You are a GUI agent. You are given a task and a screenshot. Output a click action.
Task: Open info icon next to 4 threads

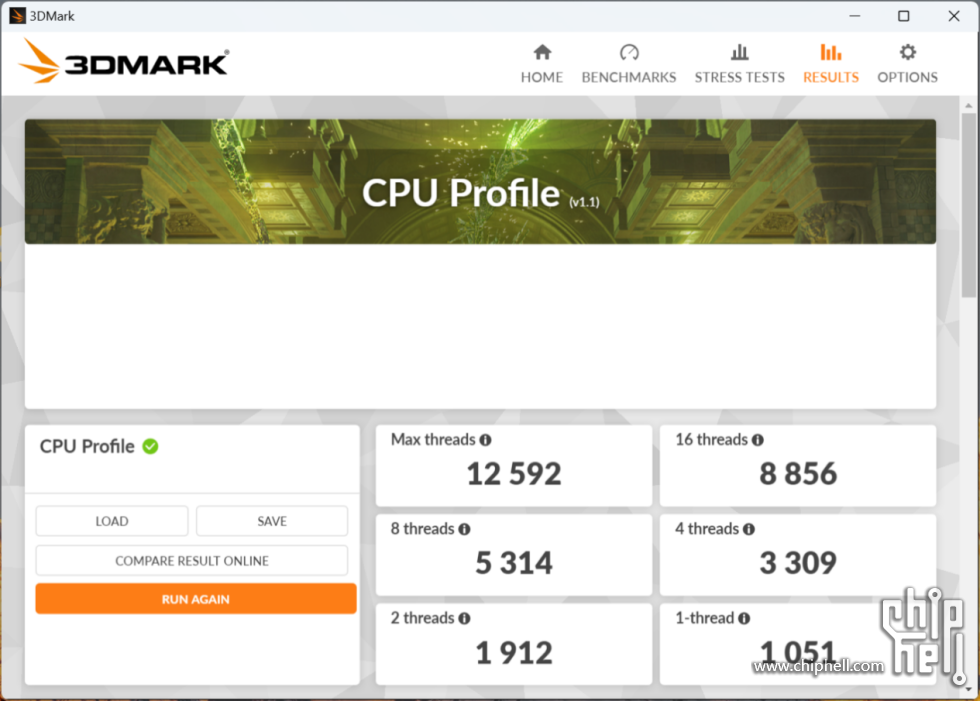point(749,530)
